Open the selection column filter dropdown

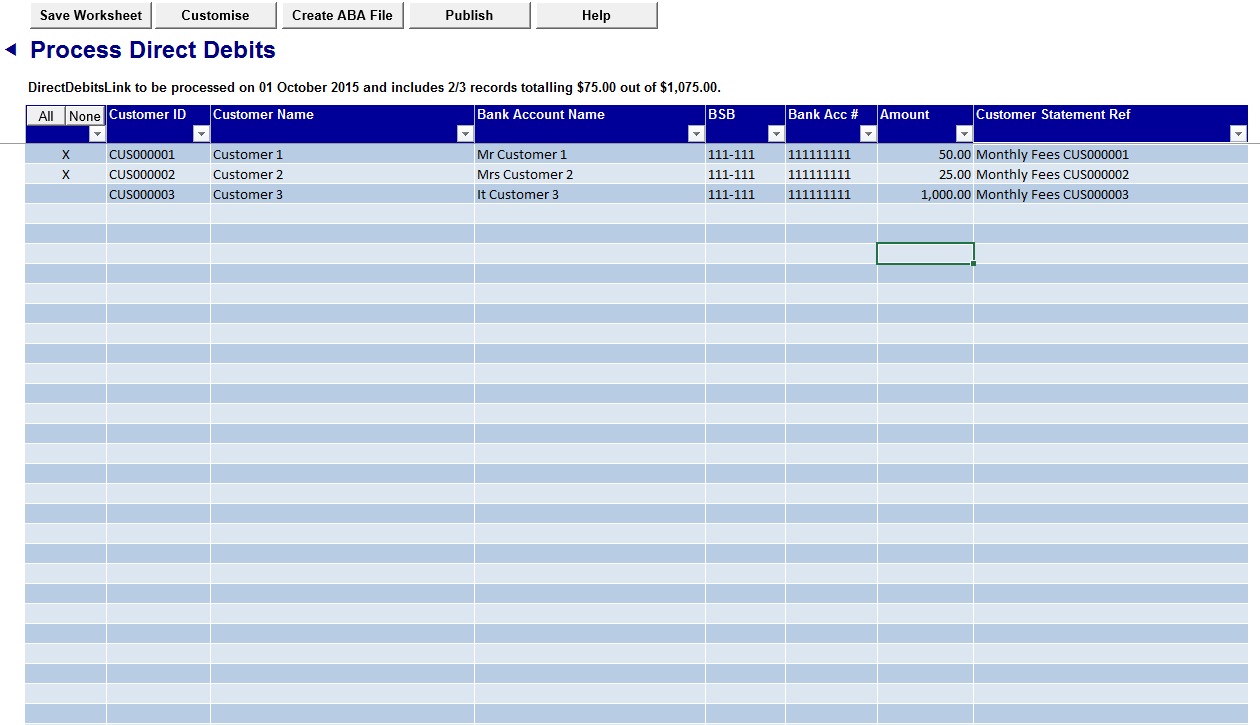click(97, 133)
